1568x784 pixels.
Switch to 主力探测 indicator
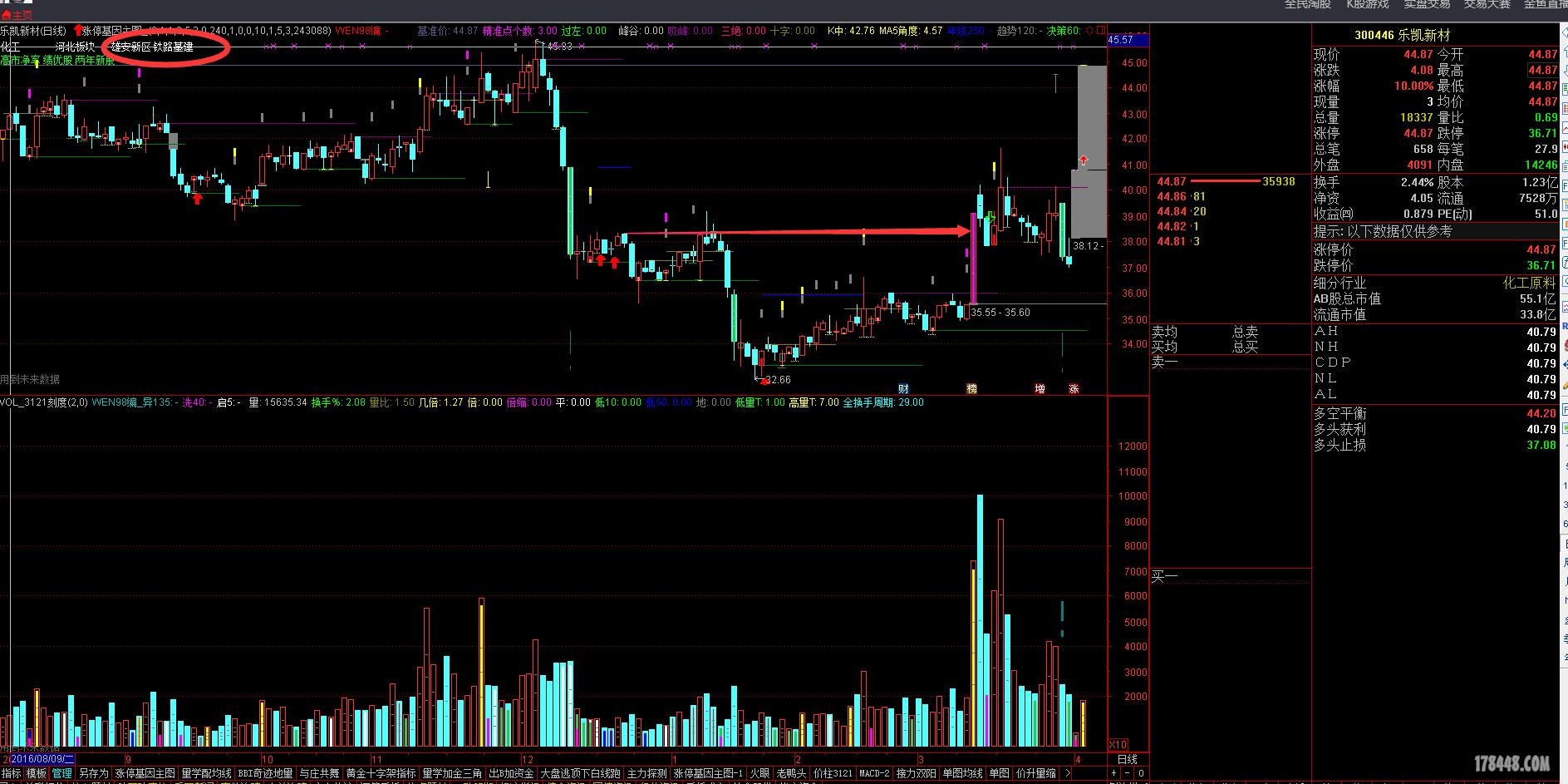(646, 773)
